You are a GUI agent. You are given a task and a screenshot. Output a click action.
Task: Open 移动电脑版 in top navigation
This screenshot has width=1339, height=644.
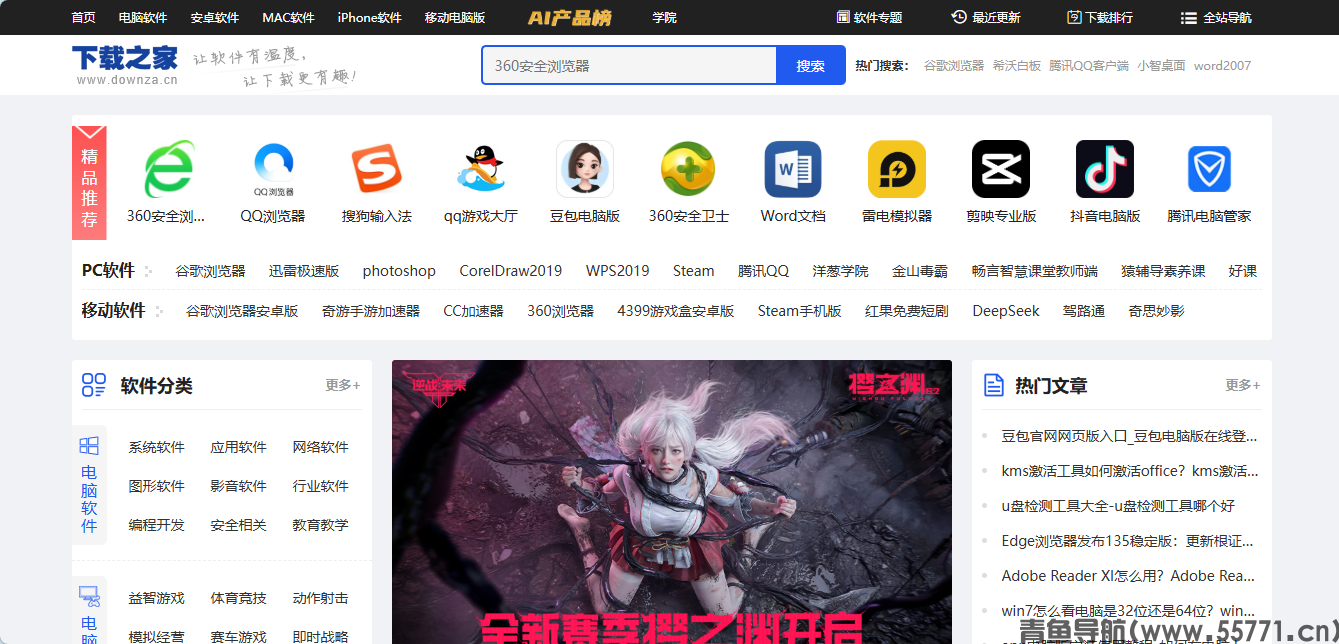(x=455, y=17)
